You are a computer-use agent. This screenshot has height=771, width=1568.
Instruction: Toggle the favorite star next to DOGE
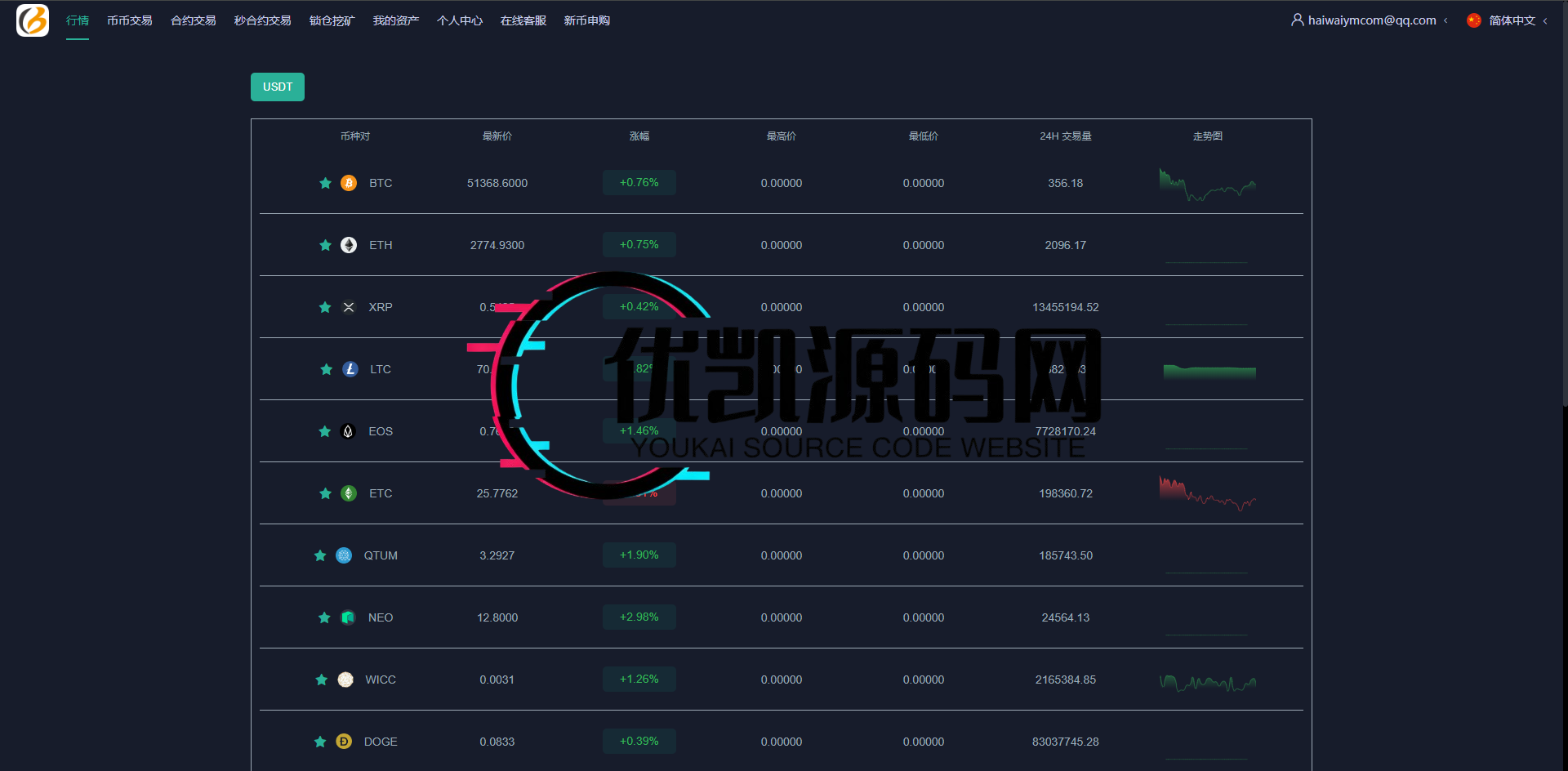(319, 742)
